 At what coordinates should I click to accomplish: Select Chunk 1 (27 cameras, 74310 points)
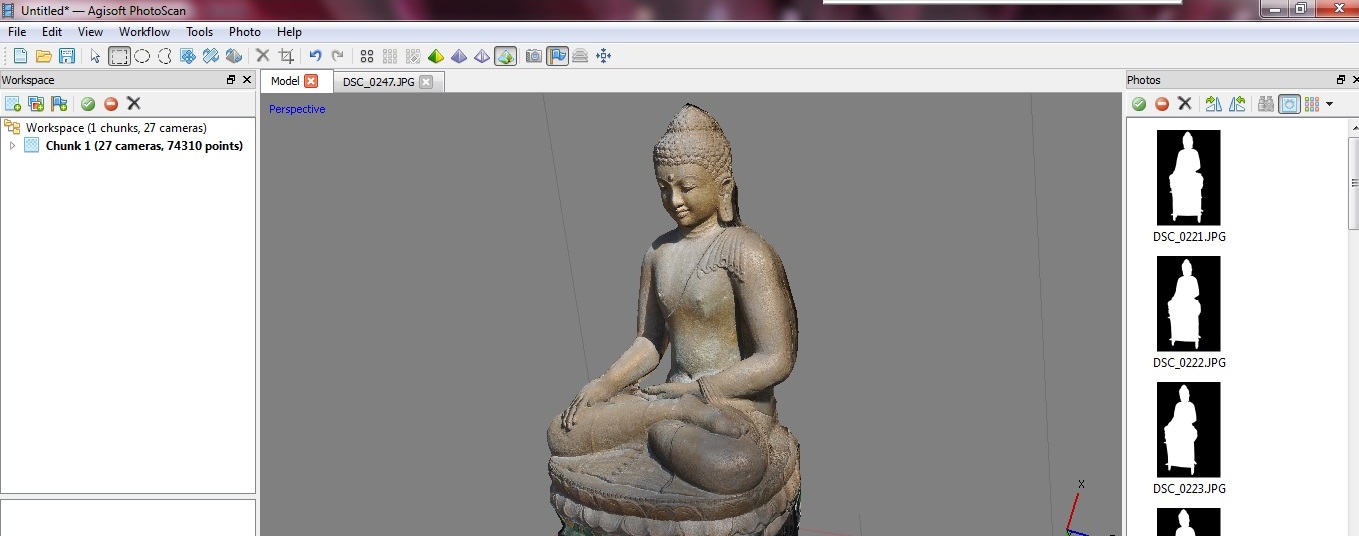pyautogui.click(x=144, y=145)
